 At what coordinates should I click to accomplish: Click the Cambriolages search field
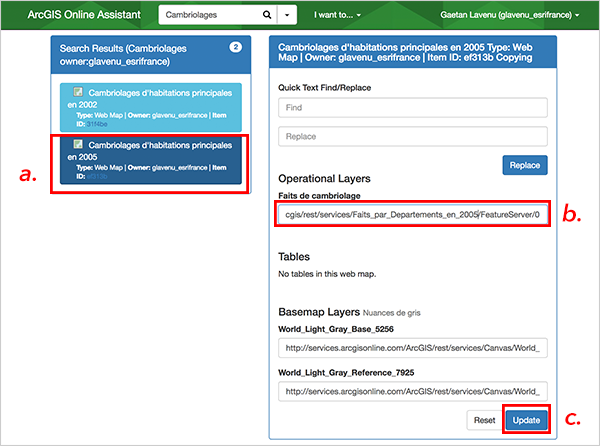[210, 15]
